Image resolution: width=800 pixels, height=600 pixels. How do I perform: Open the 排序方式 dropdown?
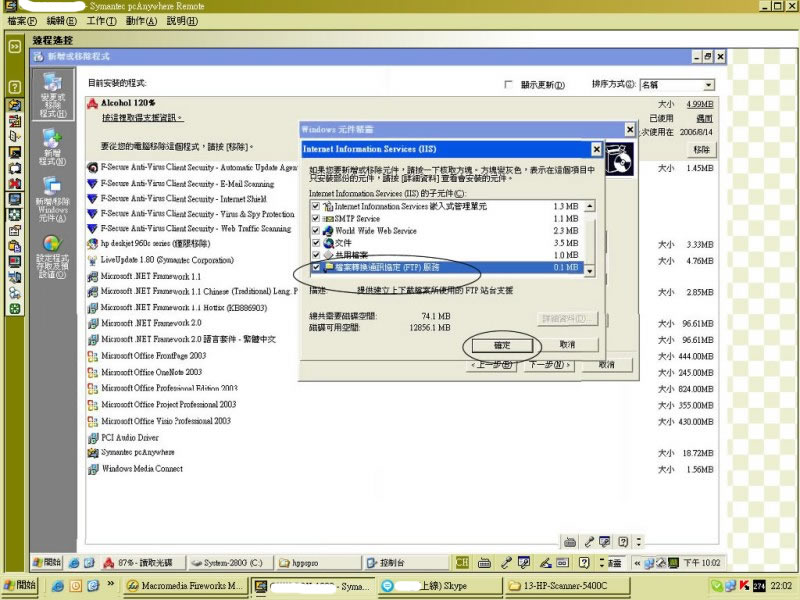tap(709, 85)
